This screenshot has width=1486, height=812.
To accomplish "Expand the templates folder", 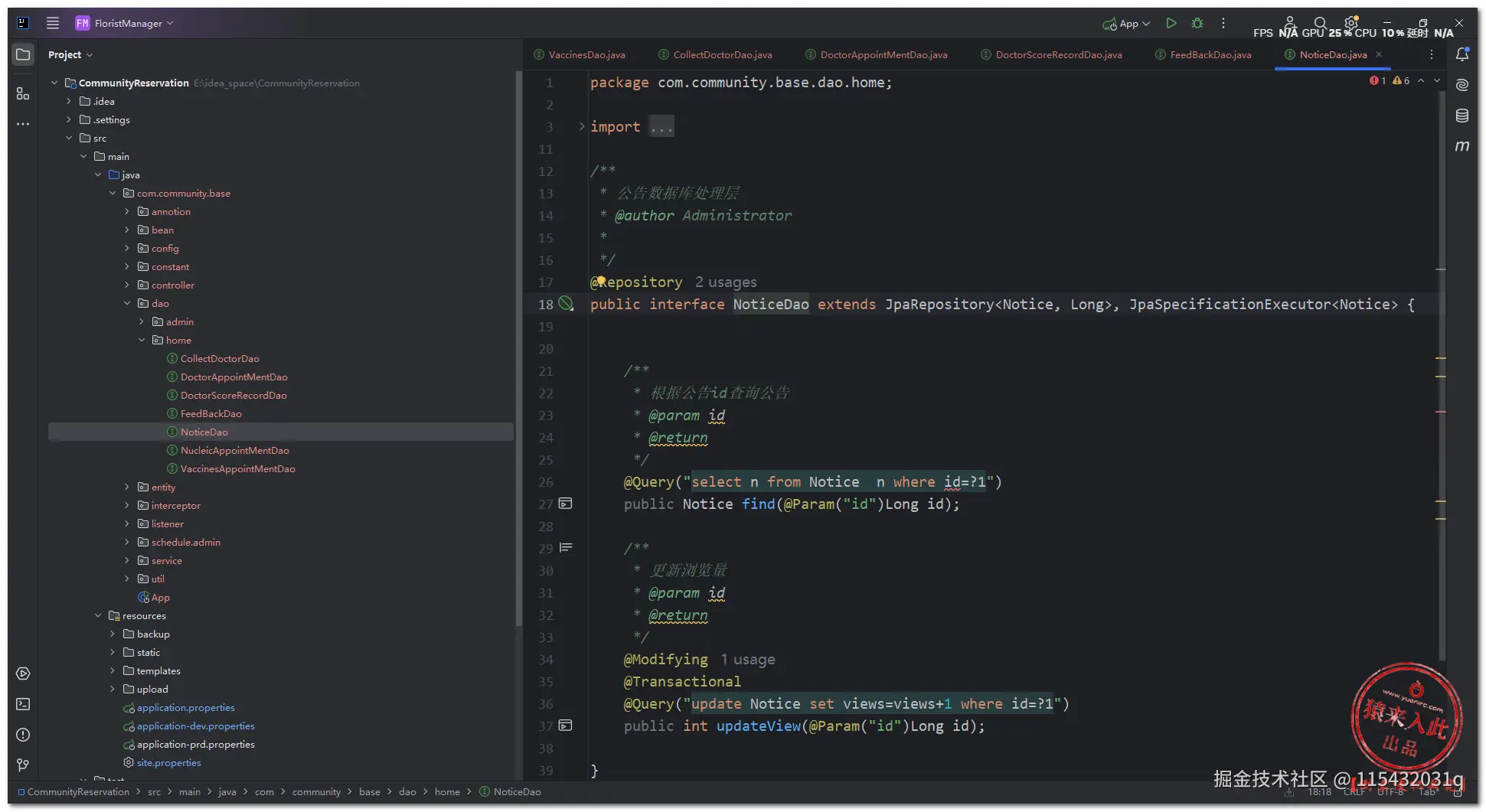I will click(x=113, y=670).
